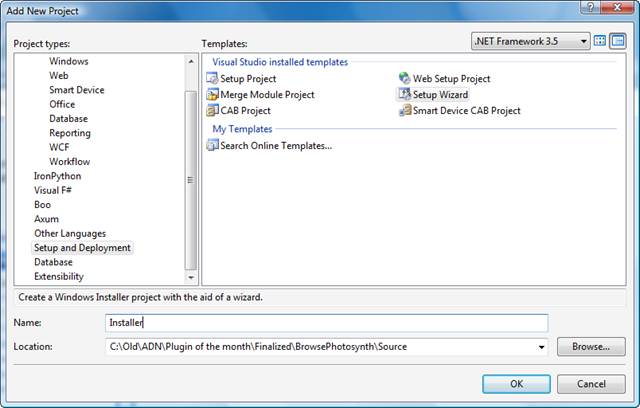The width and height of the screenshot is (640, 408).
Task: Select the Setup Project template icon
Action: [x=212, y=79]
